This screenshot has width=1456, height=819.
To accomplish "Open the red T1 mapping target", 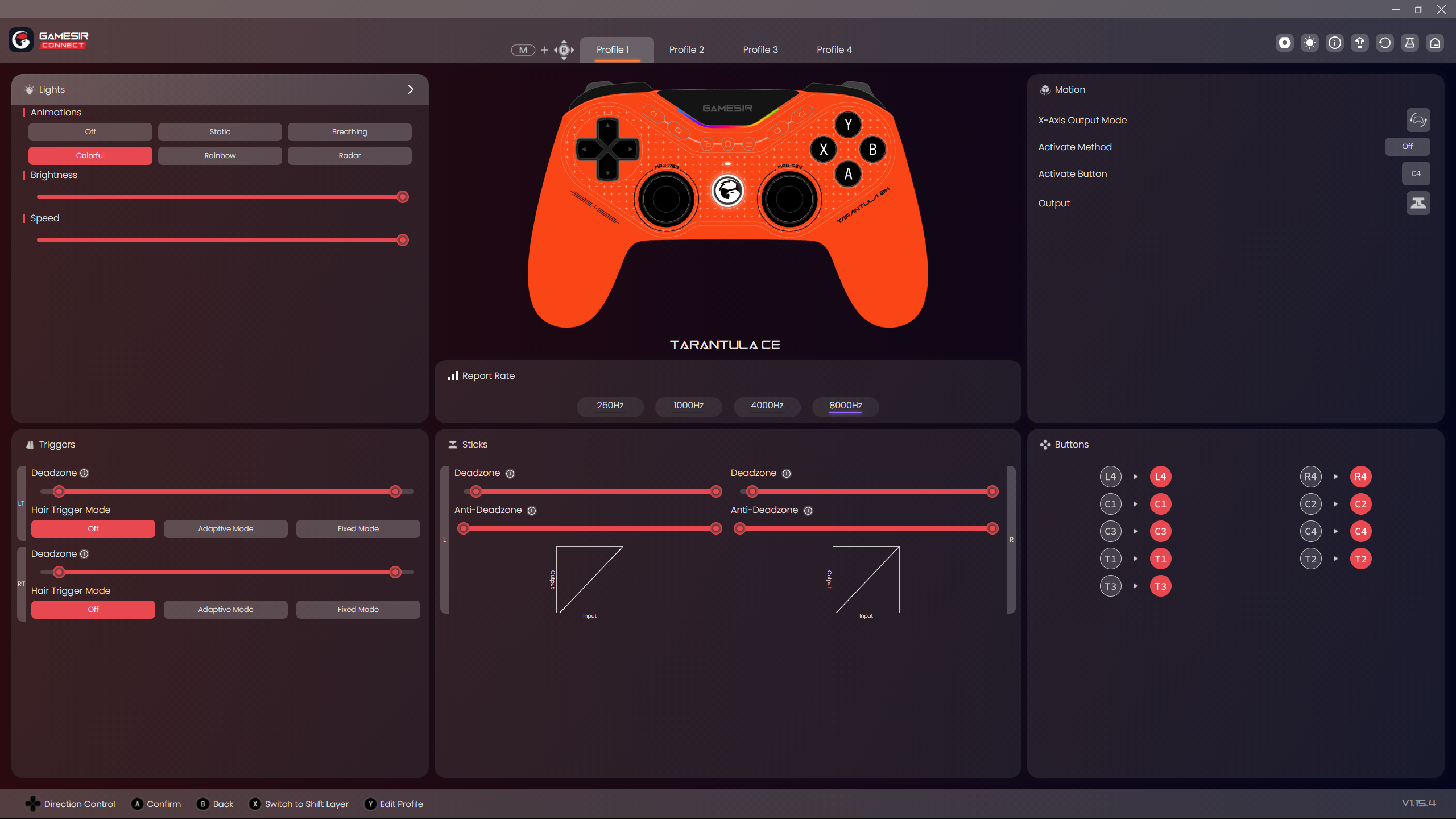I will [x=1161, y=559].
